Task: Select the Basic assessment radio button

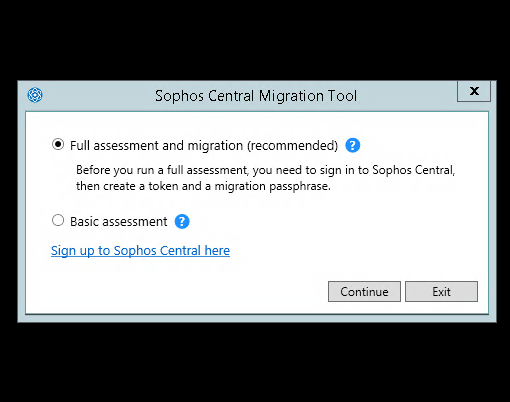Action: 58,220
